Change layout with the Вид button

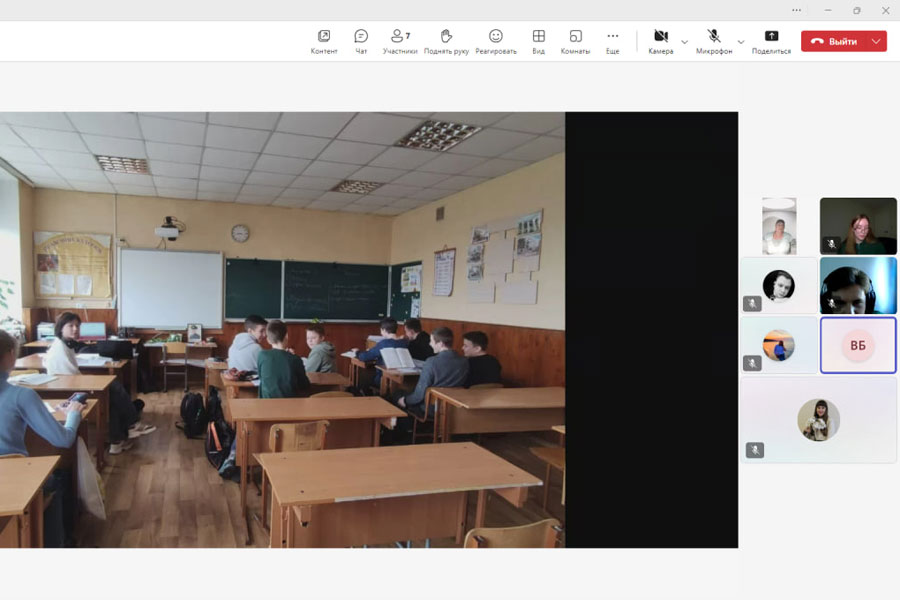tap(538, 42)
